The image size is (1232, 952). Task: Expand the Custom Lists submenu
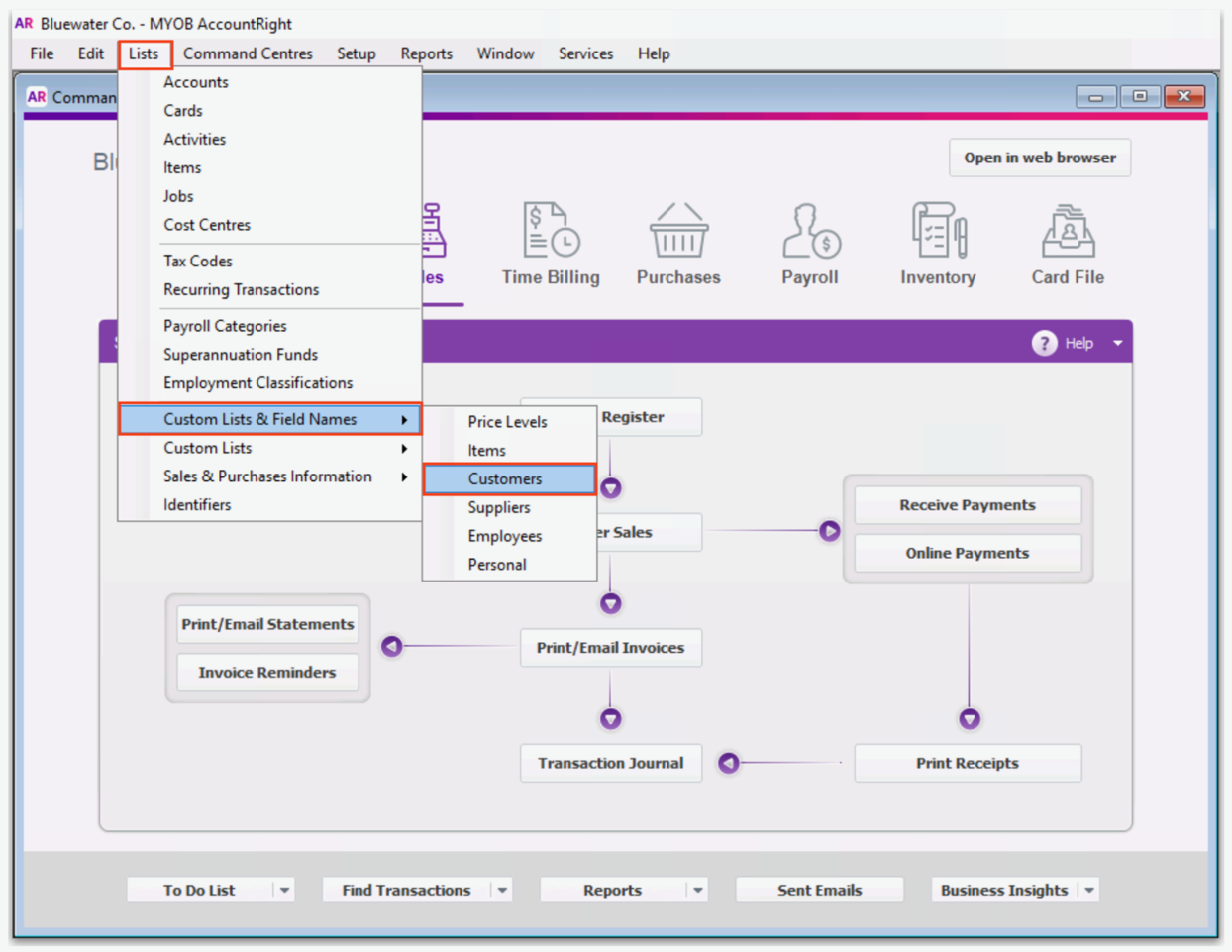tap(269, 448)
